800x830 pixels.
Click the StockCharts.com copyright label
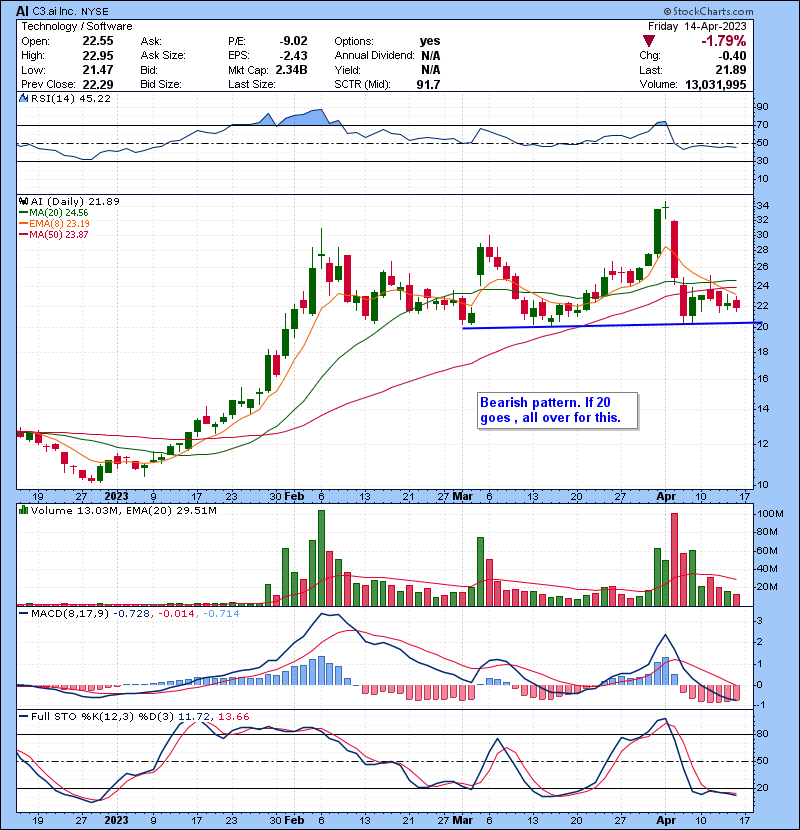[708, 11]
